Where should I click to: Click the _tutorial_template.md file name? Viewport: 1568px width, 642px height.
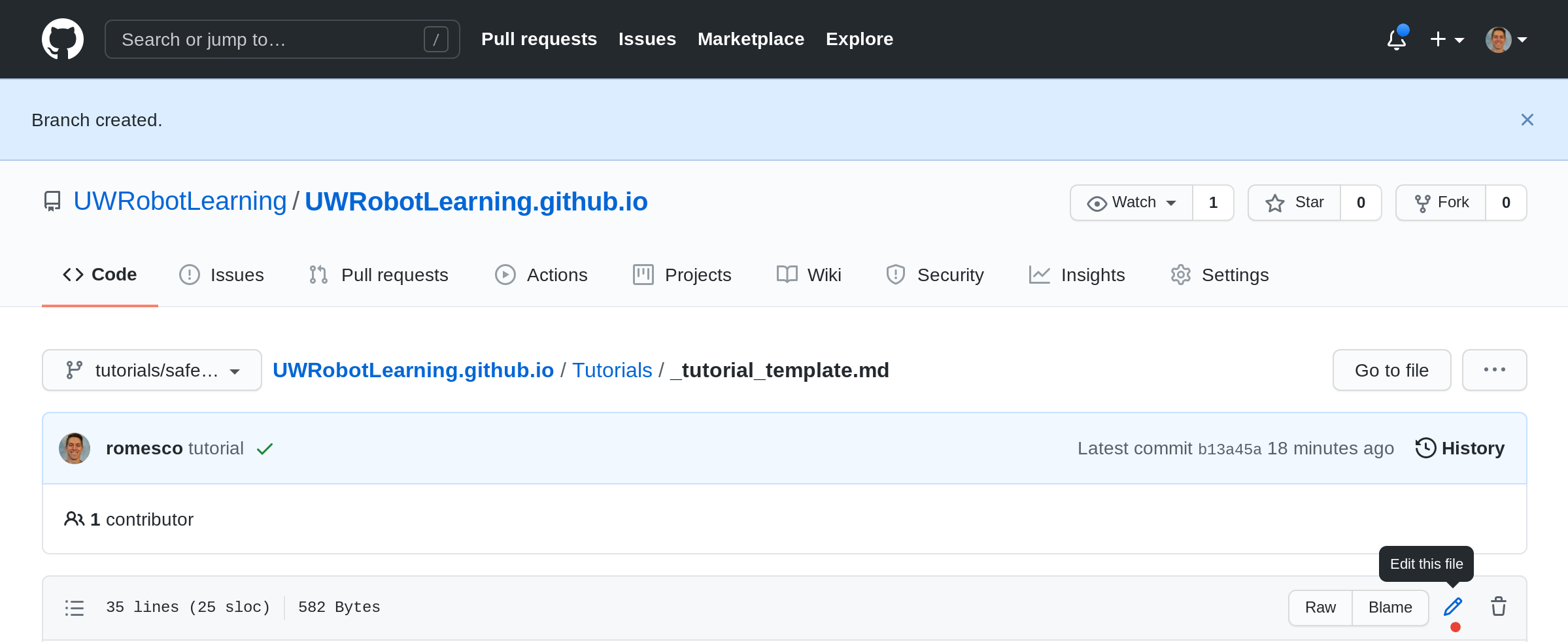click(x=779, y=370)
